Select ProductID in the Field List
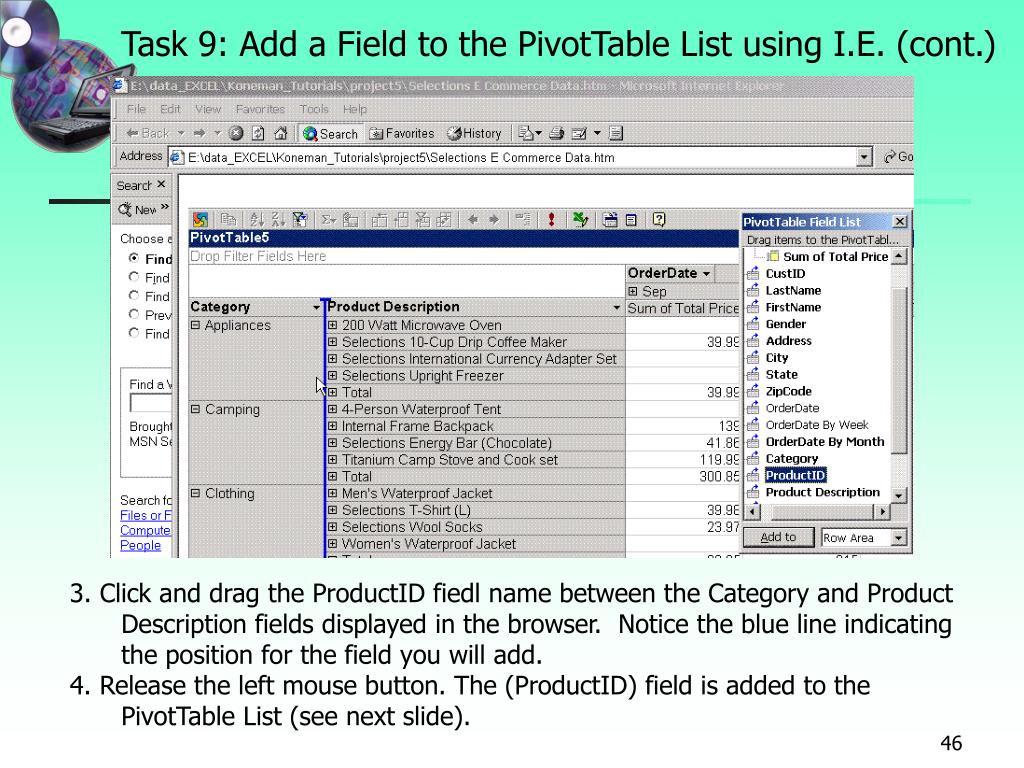 pyautogui.click(x=795, y=475)
